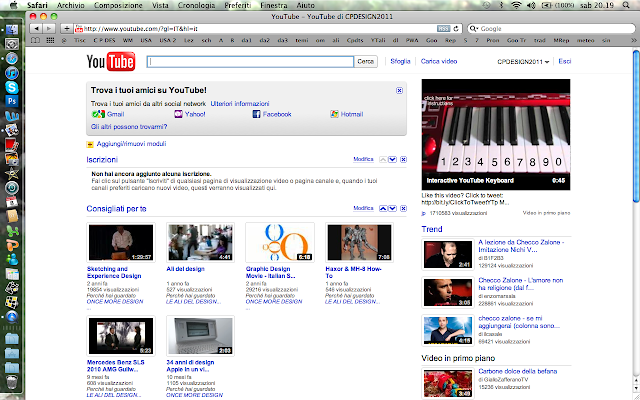Reload the page with the refresh icon
This screenshot has height=400, width=640.
click(456, 29)
